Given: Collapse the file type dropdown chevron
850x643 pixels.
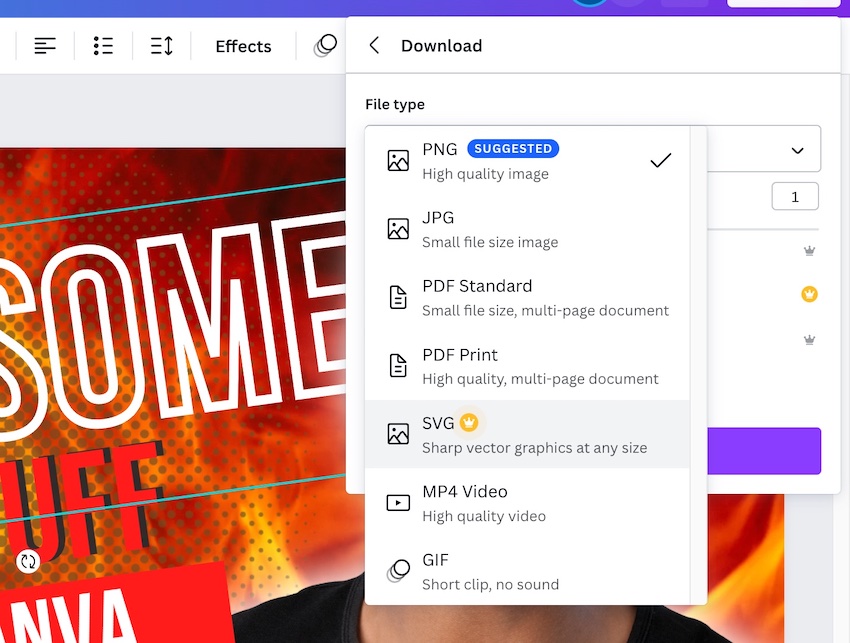Looking at the screenshot, I should (797, 150).
